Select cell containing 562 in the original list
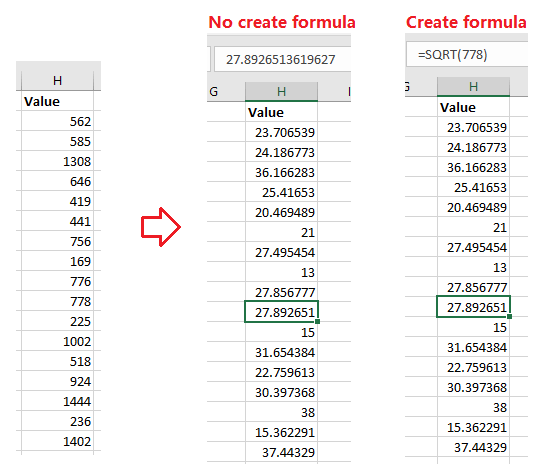 tap(58, 121)
